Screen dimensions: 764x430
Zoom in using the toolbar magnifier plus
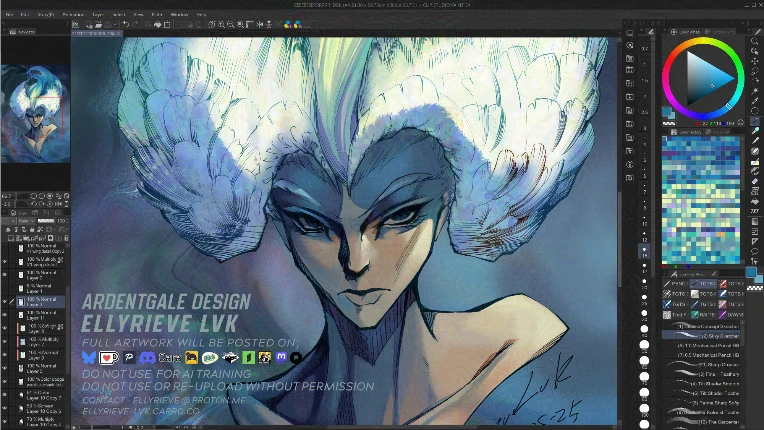[x=221, y=24]
